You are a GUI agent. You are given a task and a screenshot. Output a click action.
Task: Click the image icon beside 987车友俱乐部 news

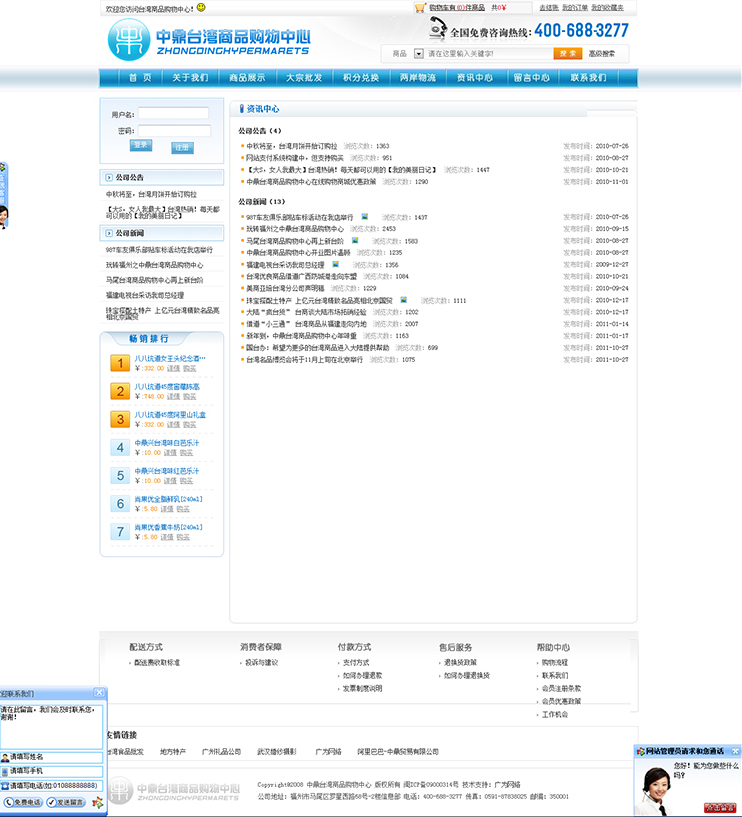tap(365, 216)
